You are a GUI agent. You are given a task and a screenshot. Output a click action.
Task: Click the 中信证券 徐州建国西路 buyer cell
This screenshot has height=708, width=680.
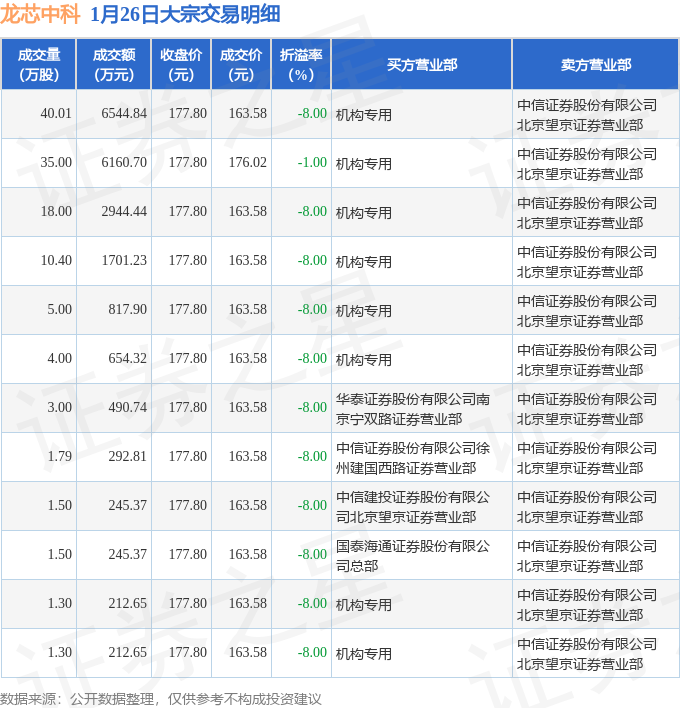tap(413, 457)
